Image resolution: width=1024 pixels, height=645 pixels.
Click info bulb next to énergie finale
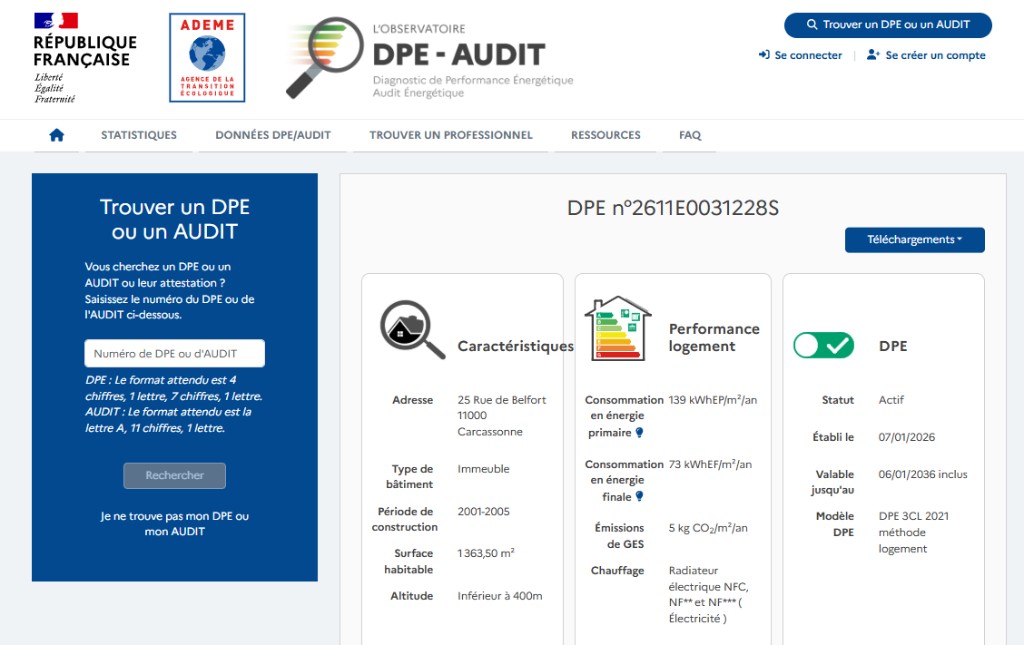pyautogui.click(x=639, y=496)
